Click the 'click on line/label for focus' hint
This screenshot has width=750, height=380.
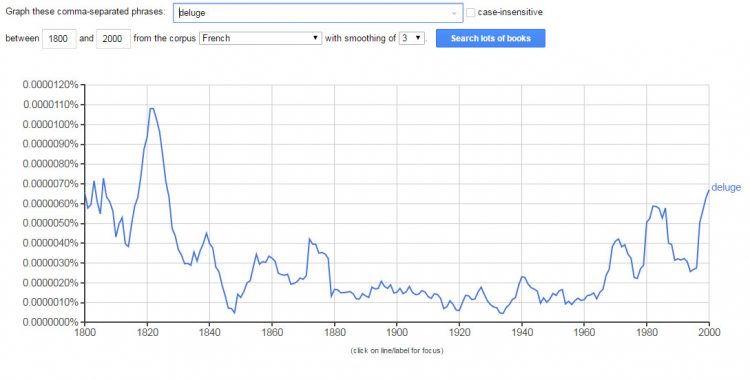click(397, 351)
